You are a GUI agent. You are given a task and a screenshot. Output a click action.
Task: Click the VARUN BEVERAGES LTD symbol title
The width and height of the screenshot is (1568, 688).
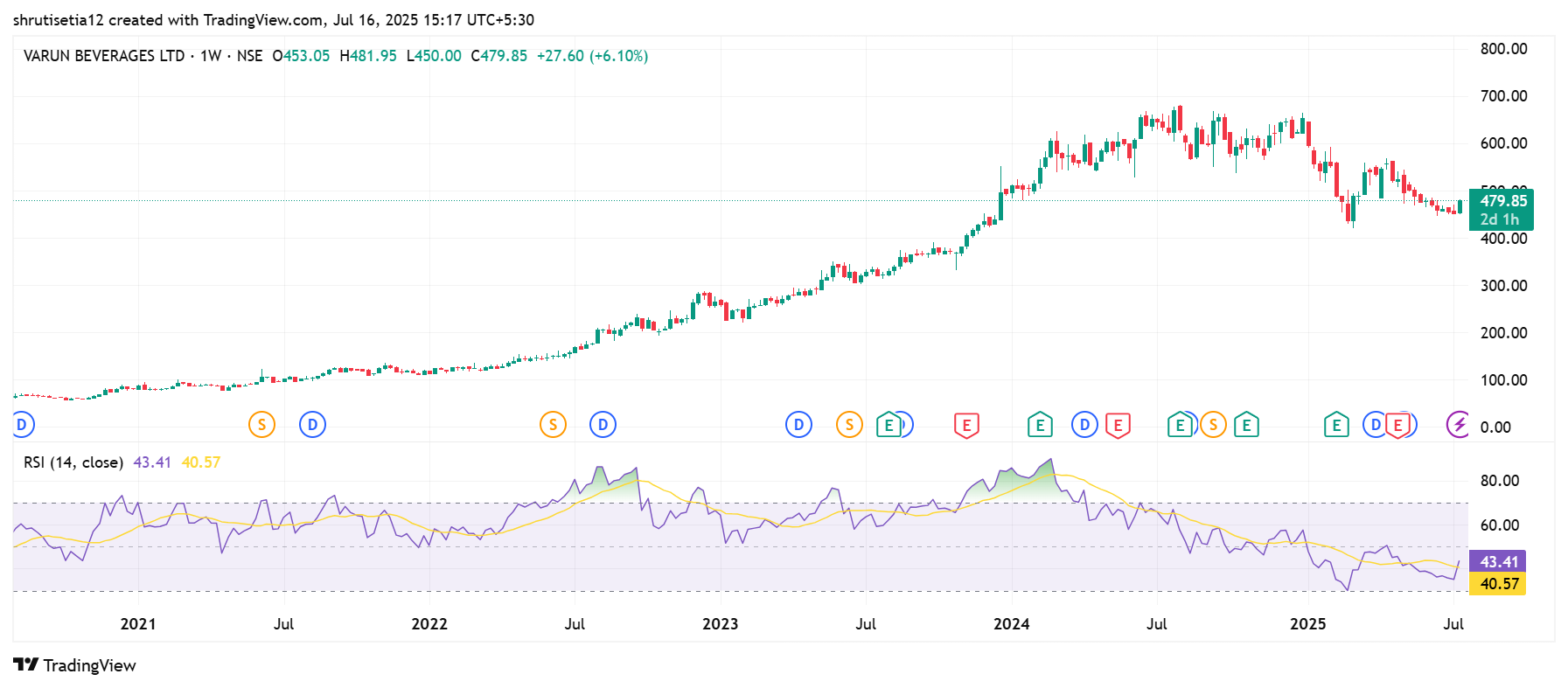click(x=104, y=56)
